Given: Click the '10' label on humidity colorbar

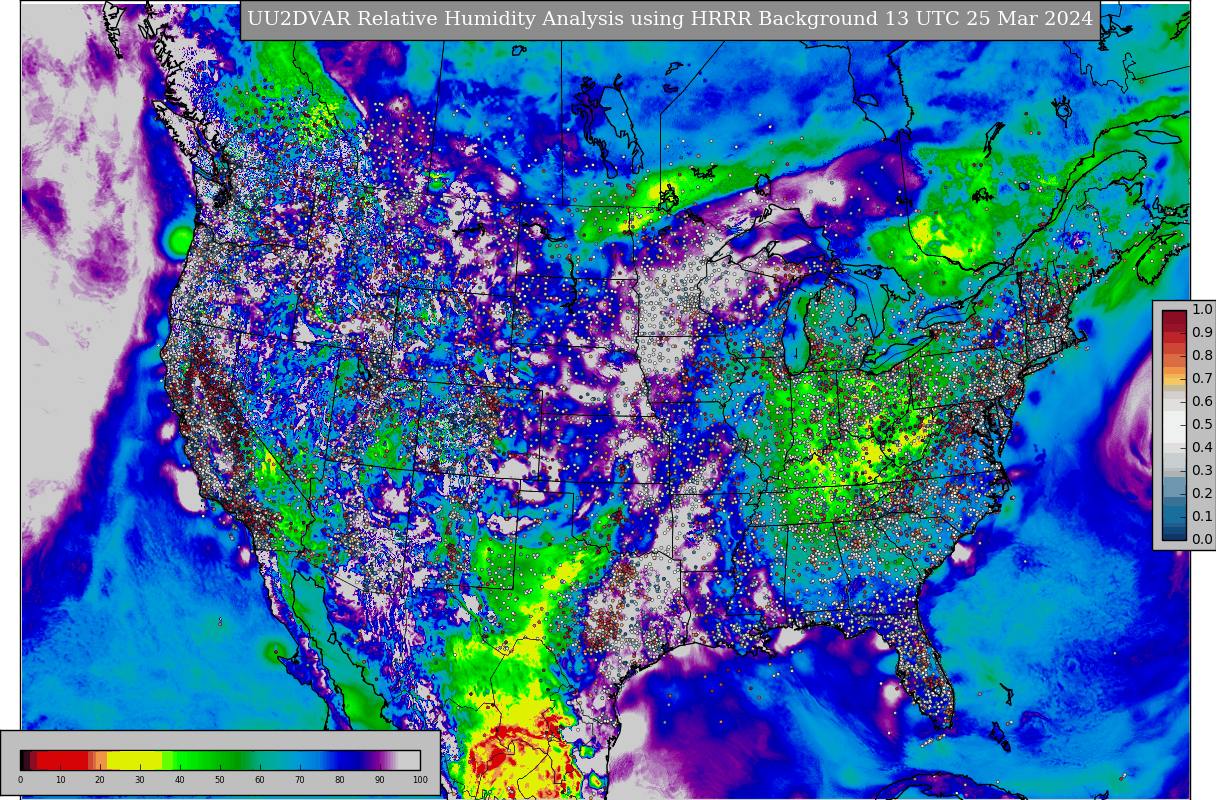Looking at the screenshot, I should [x=60, y=779].
